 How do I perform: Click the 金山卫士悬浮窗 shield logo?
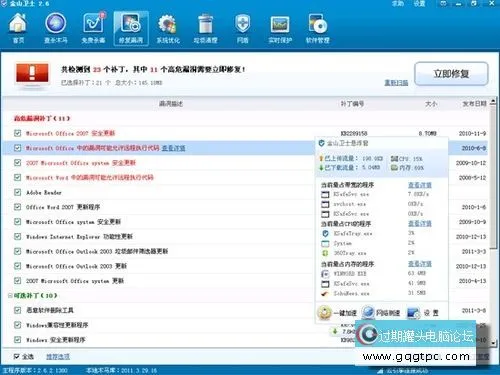(x=321, y=143)
